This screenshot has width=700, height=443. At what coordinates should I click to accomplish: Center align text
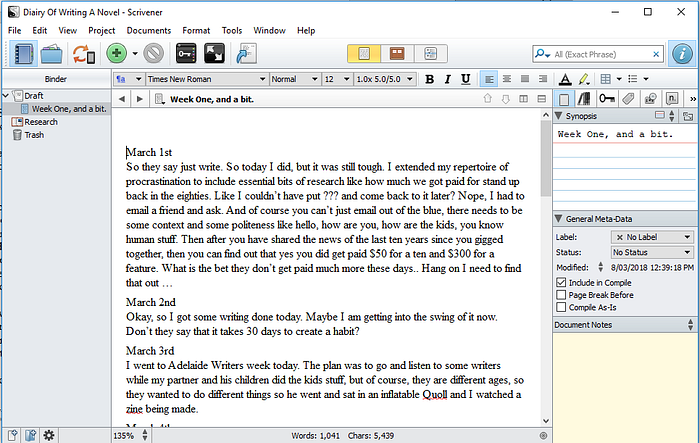point(507,79)
